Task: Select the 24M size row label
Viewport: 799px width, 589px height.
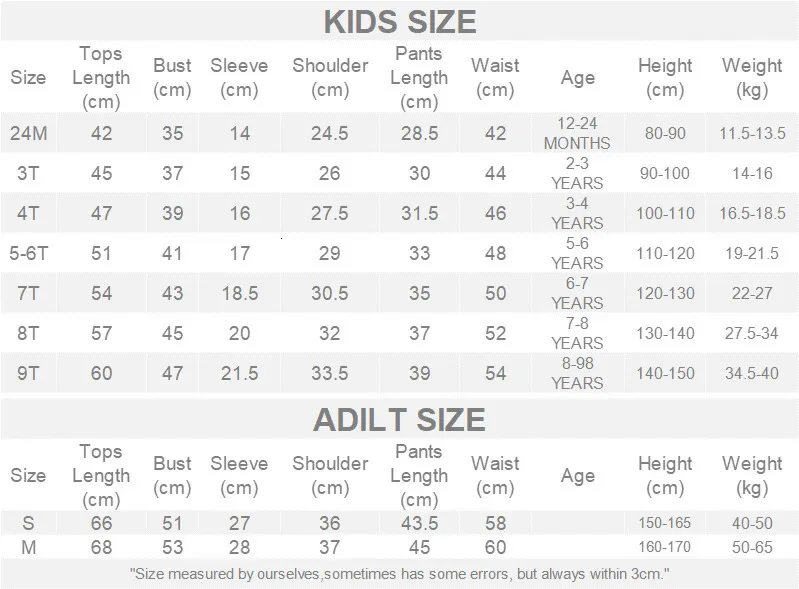Action: tap(28, 133)
